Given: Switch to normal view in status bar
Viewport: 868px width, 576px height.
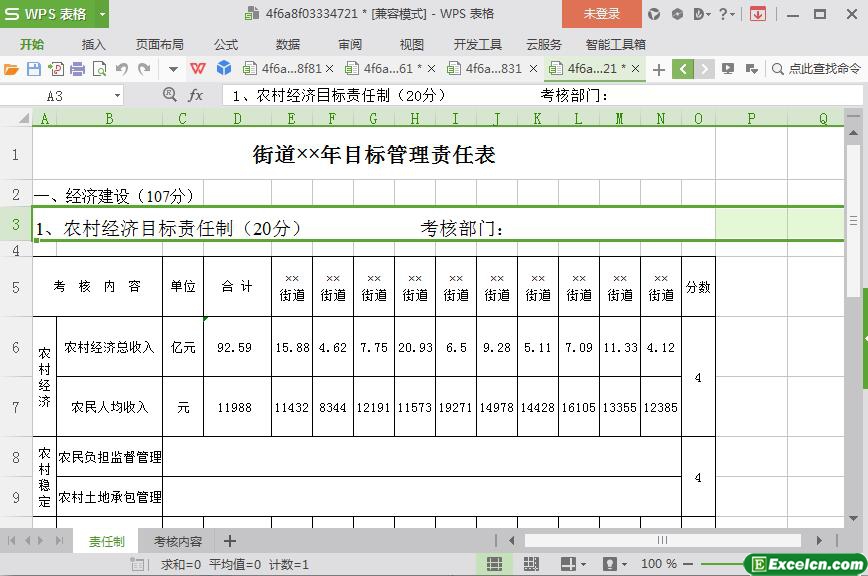Looking at the screenshot, I should [494, 564].
